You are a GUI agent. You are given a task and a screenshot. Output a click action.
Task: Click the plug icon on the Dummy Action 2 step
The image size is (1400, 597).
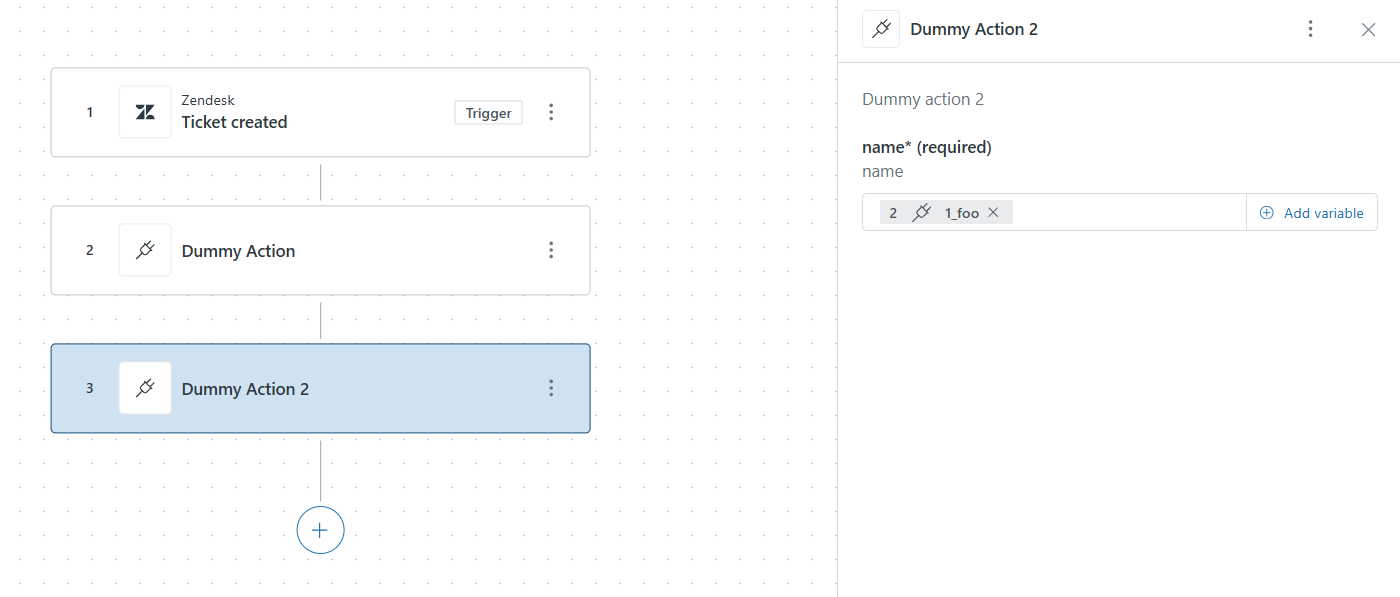145,388
